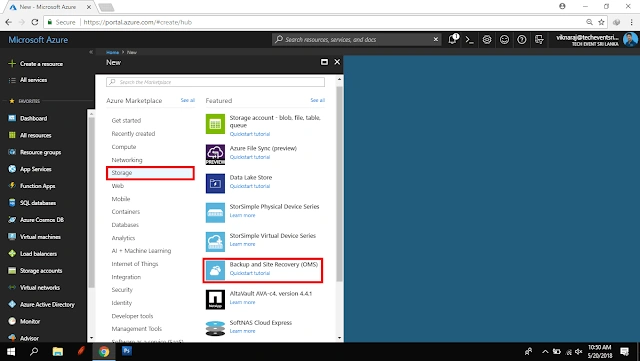Click StorSimple Virtual Device Series icon
The image size is (640, 361).
pos(215,242)
